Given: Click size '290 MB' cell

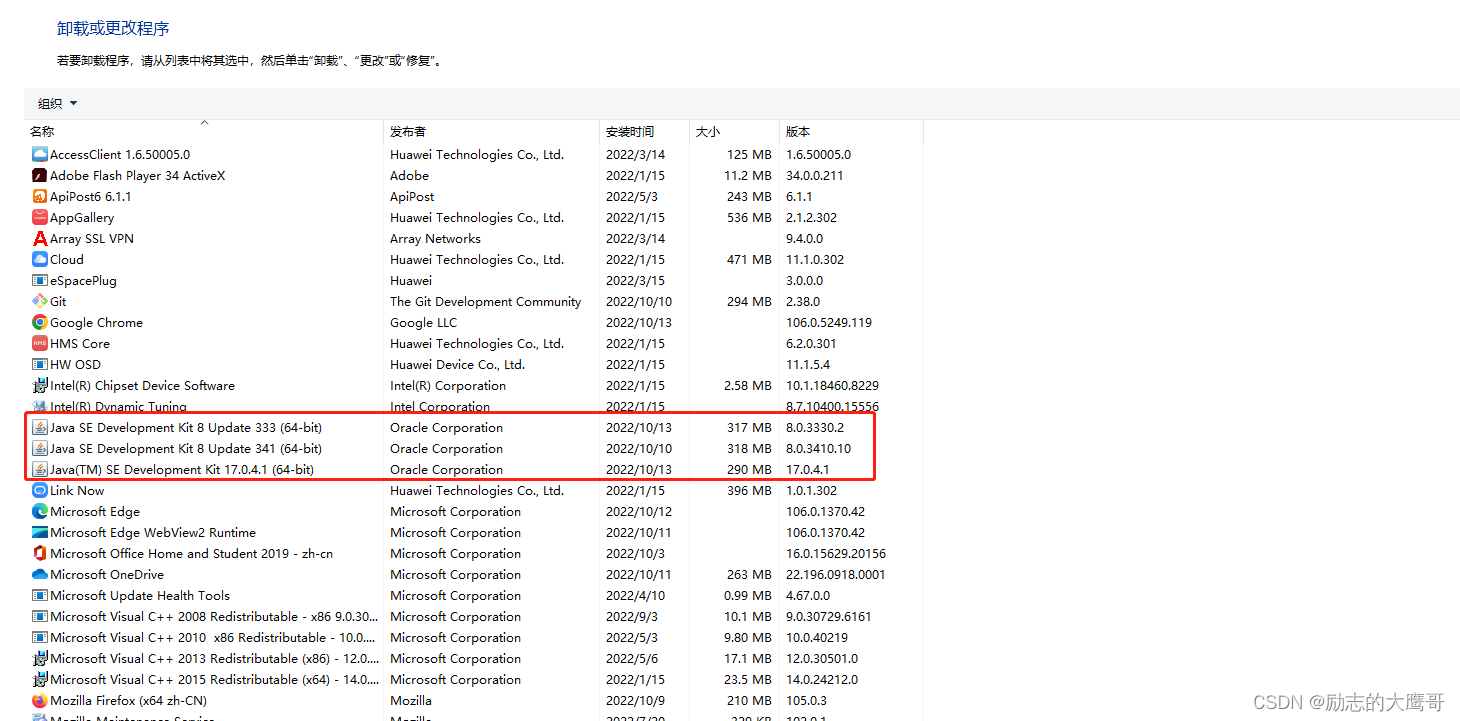Looking at the screenshot, I should tap(749, 469).
